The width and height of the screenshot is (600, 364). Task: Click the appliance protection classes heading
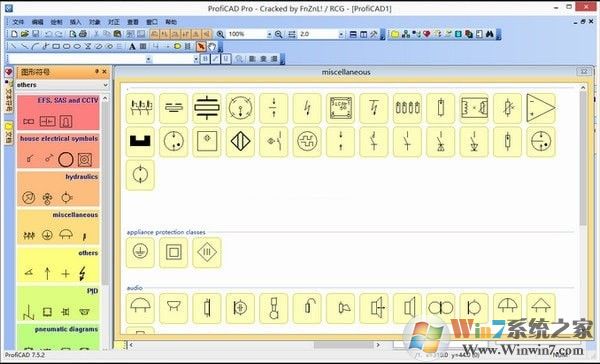click(166, 232)
